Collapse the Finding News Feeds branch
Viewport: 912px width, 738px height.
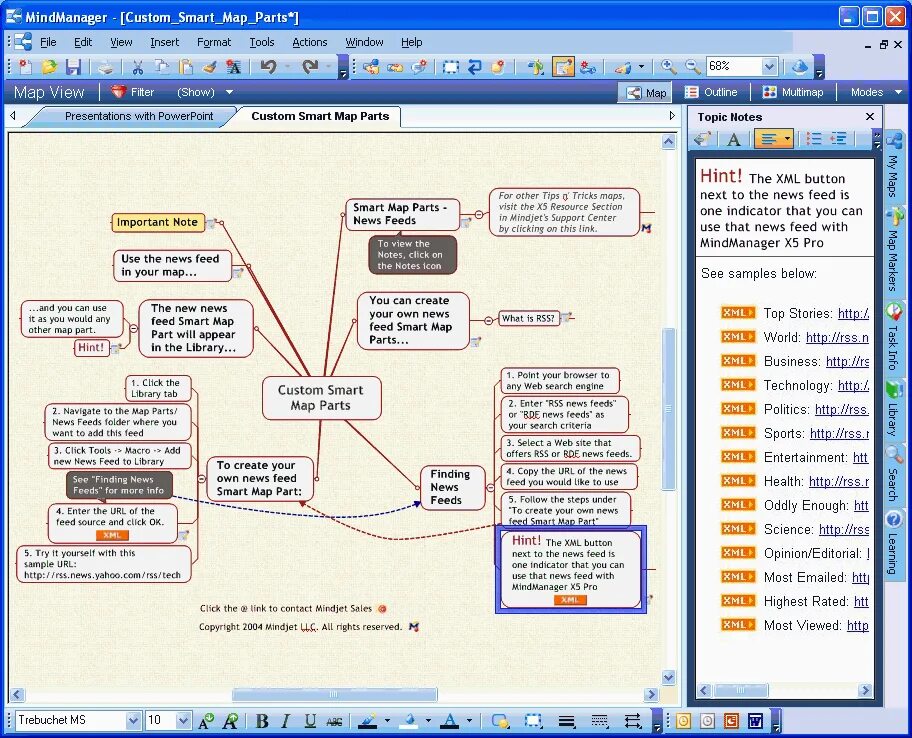pyautogui.click(x=490, y=487)
